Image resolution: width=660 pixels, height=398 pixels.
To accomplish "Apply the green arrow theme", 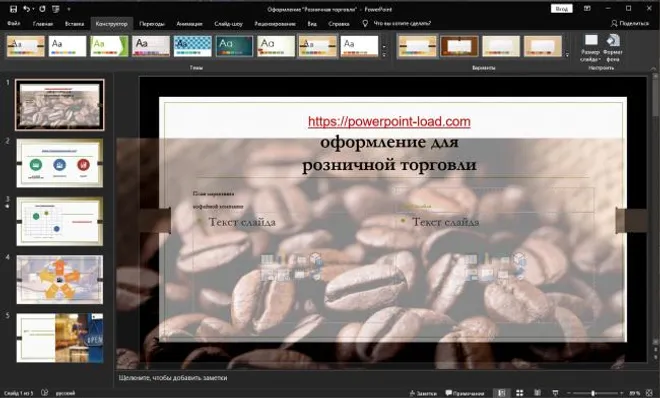I will coord(109,46).
